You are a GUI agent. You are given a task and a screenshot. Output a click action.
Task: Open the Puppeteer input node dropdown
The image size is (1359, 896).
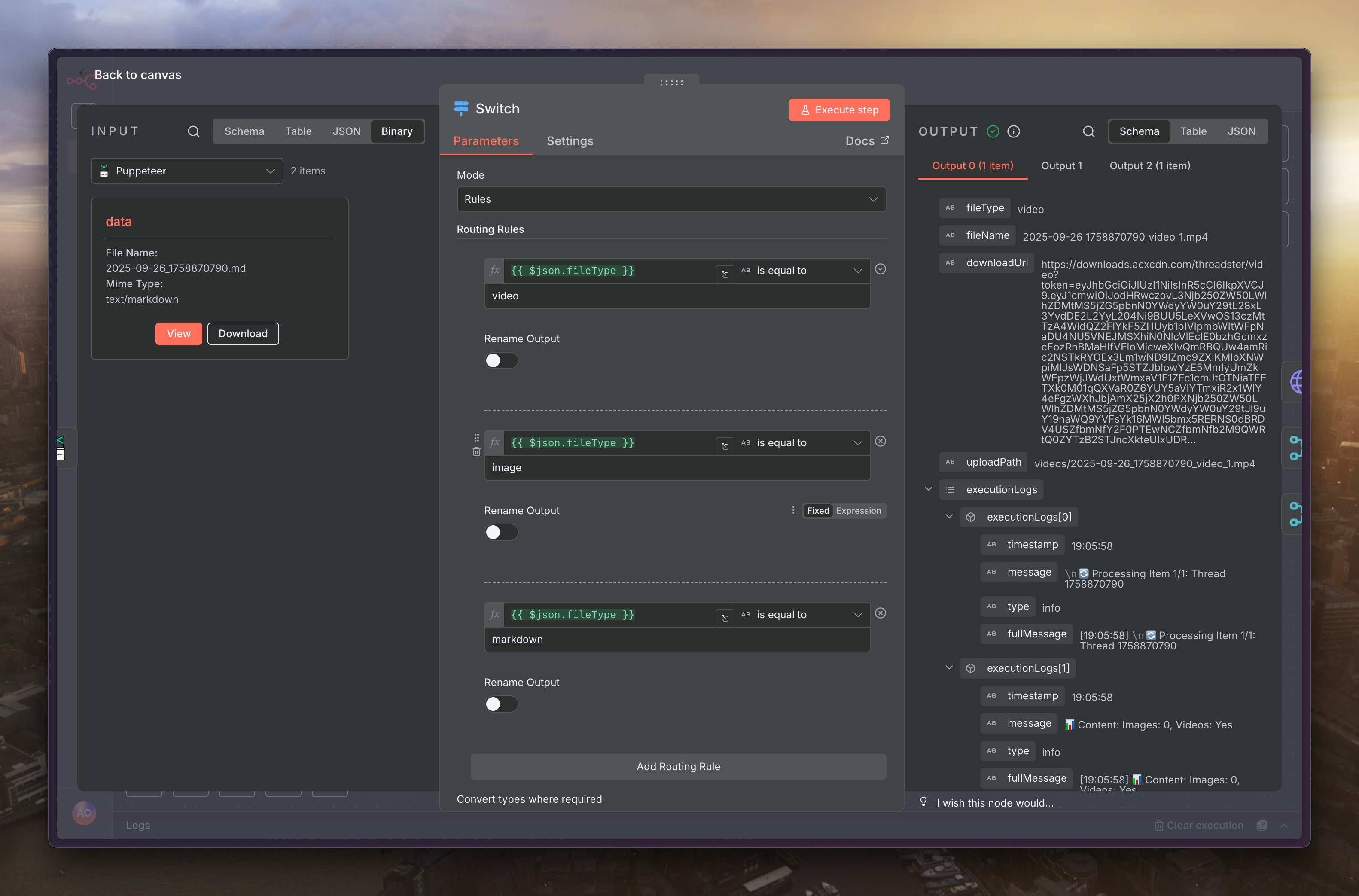(187, 171)
